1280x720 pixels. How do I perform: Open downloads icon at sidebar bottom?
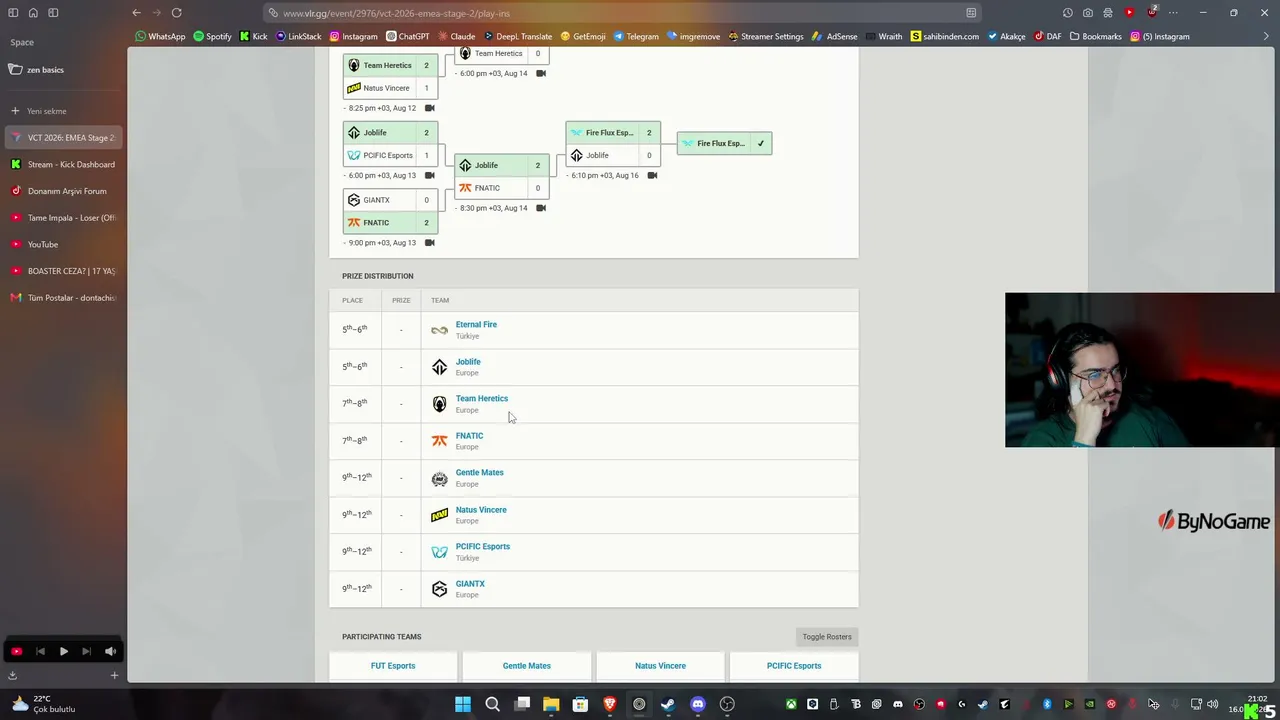(x=12, y=675)
